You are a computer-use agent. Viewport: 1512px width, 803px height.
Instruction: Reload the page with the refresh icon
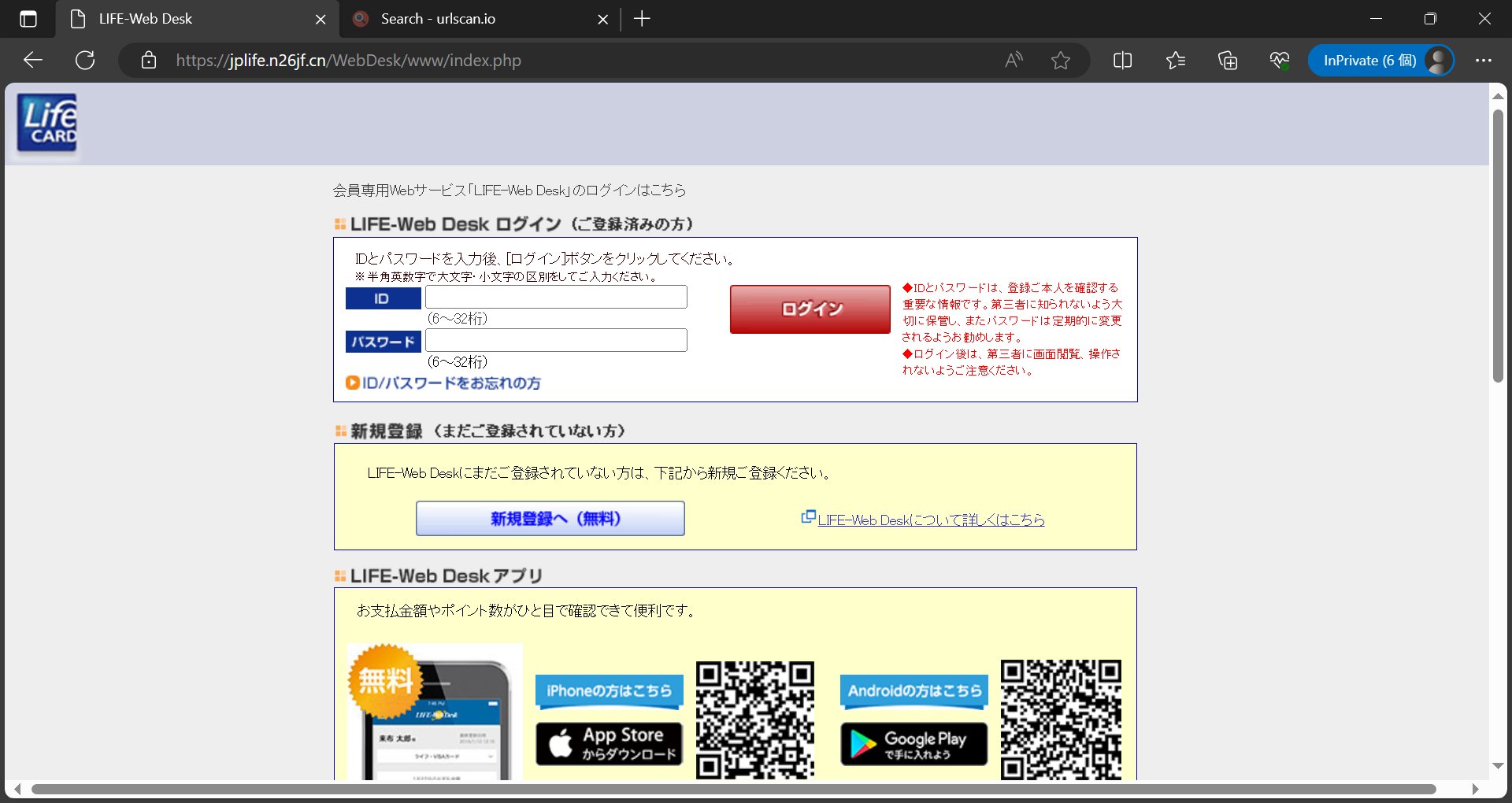coord(85,60)
